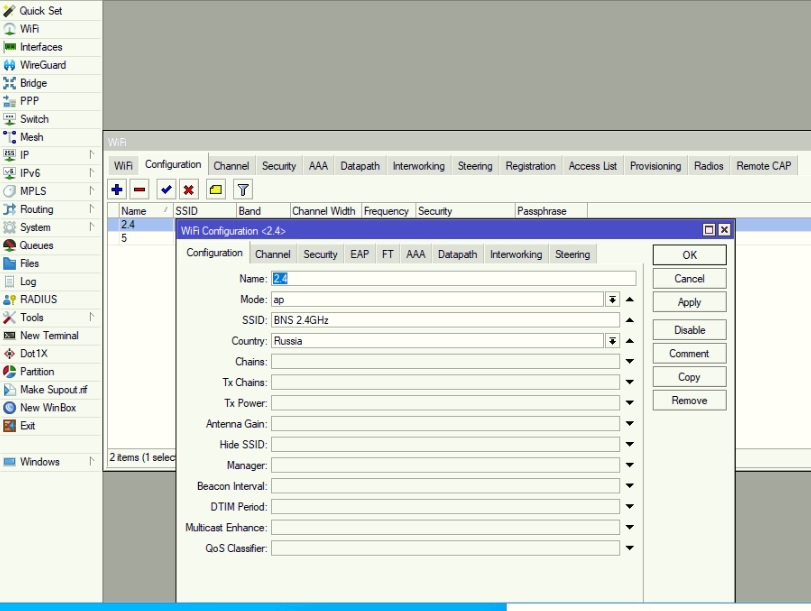Expand the MPLS submenu
This screenshot has height=611, width=811.
click(x=91, y=191)
